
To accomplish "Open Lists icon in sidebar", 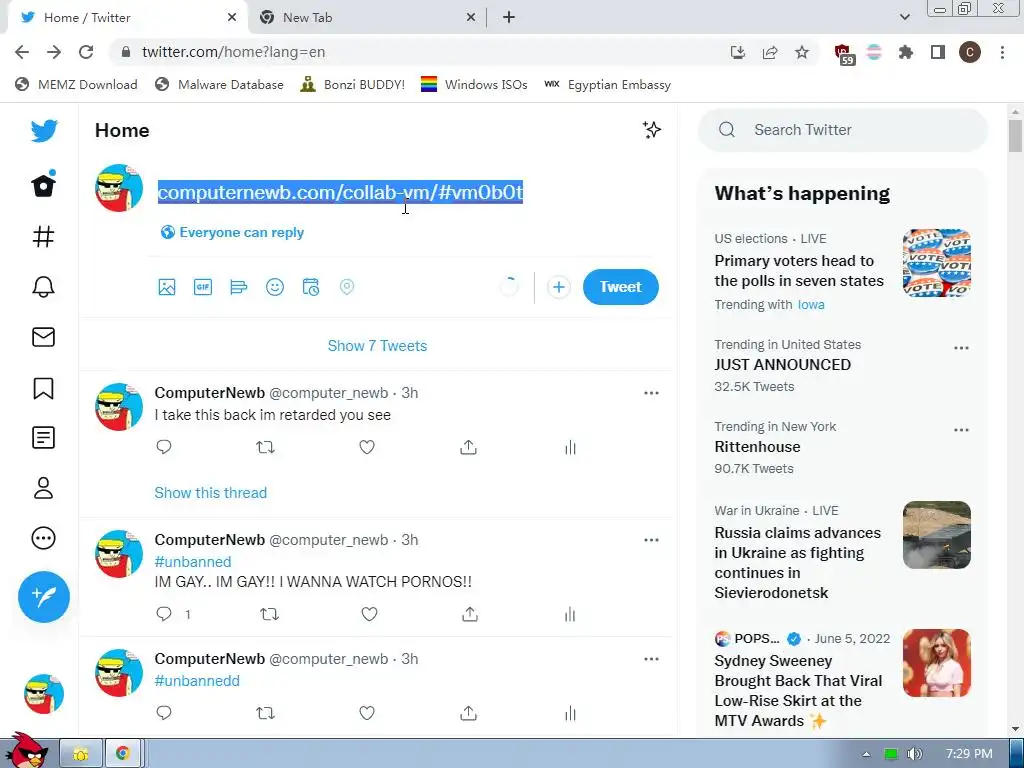I will pos(44,438).
